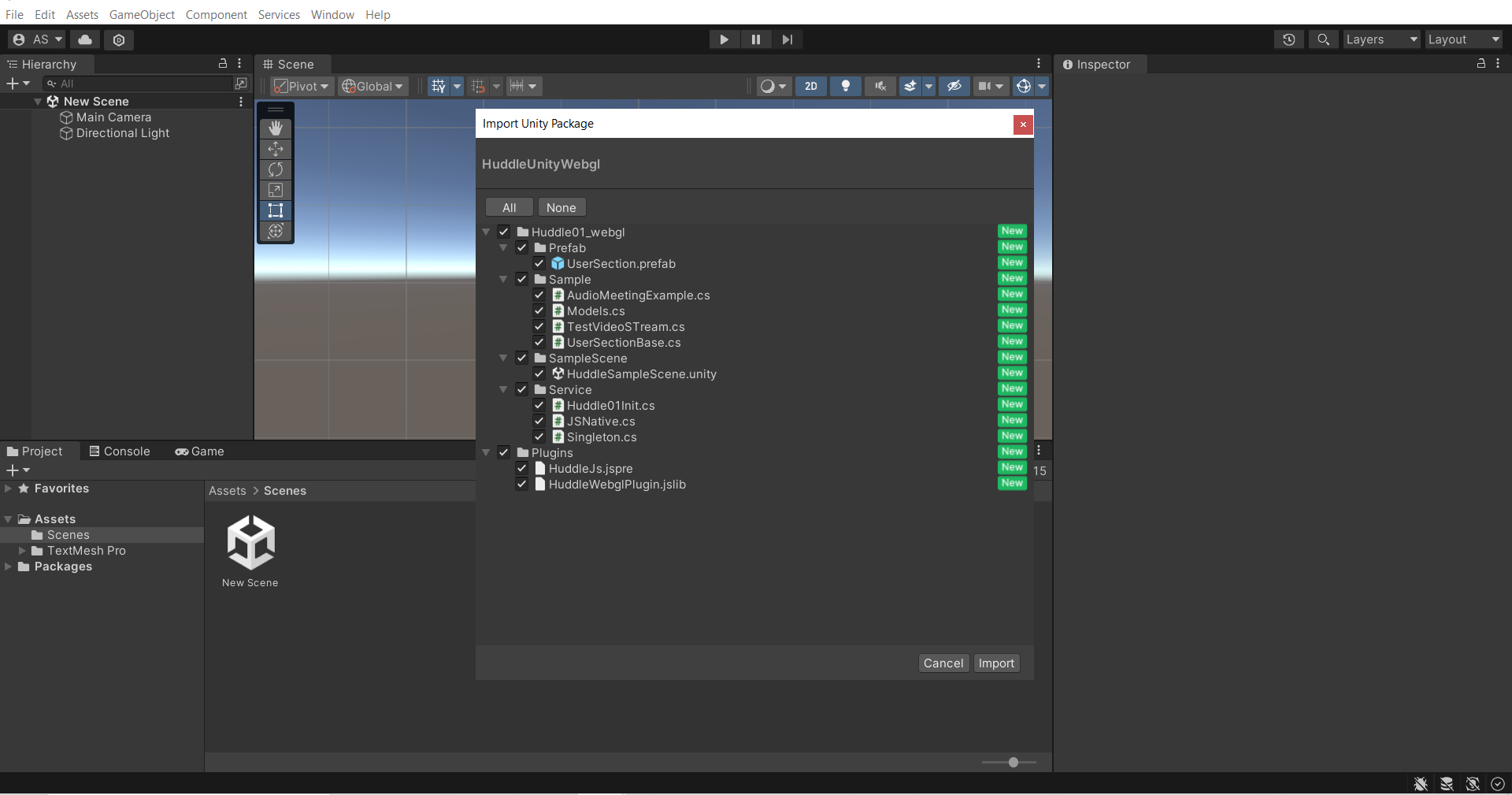Open the Assets menu
The height and width of the screenshot is (795, 1512).
pyautogui.click(x=82, y=14)
